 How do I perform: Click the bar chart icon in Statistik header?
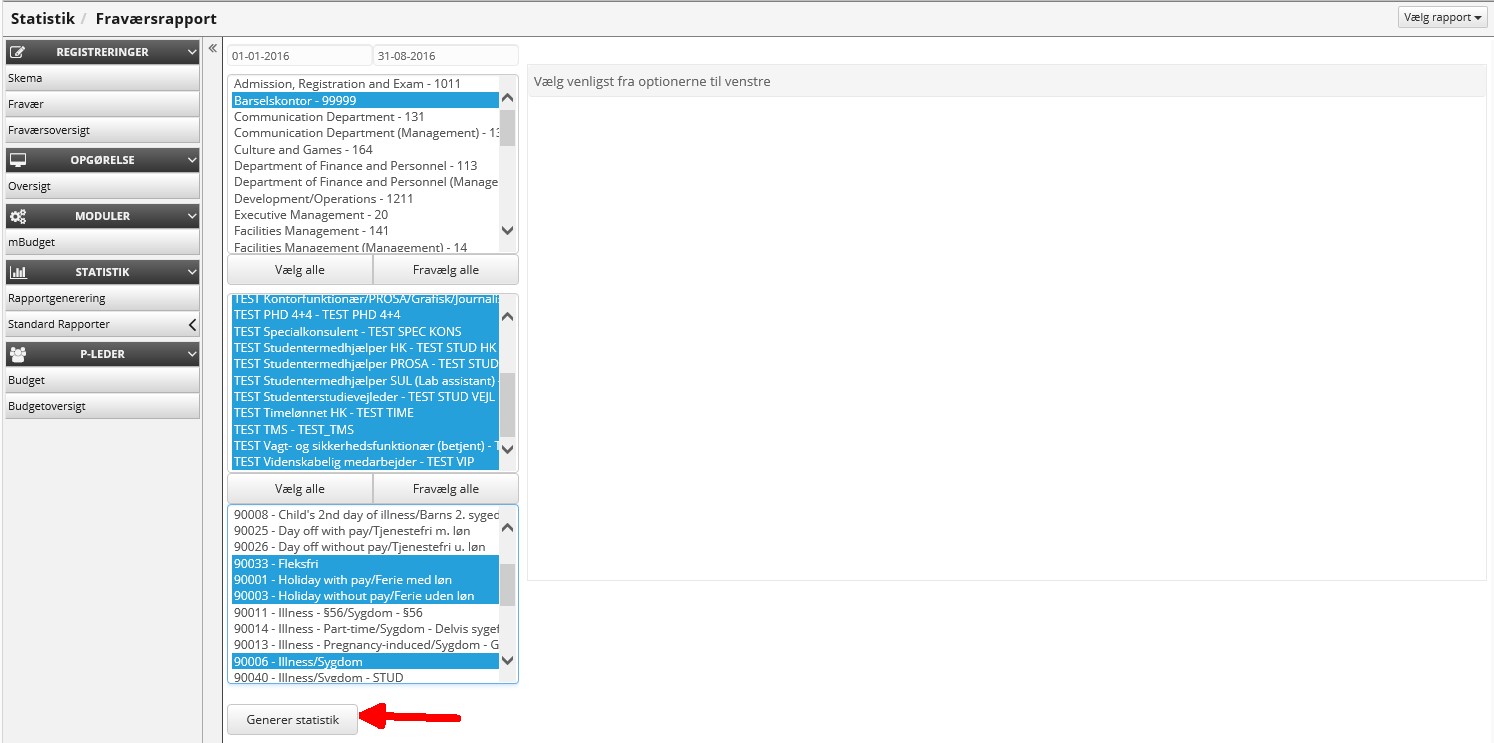pos(17,272)
